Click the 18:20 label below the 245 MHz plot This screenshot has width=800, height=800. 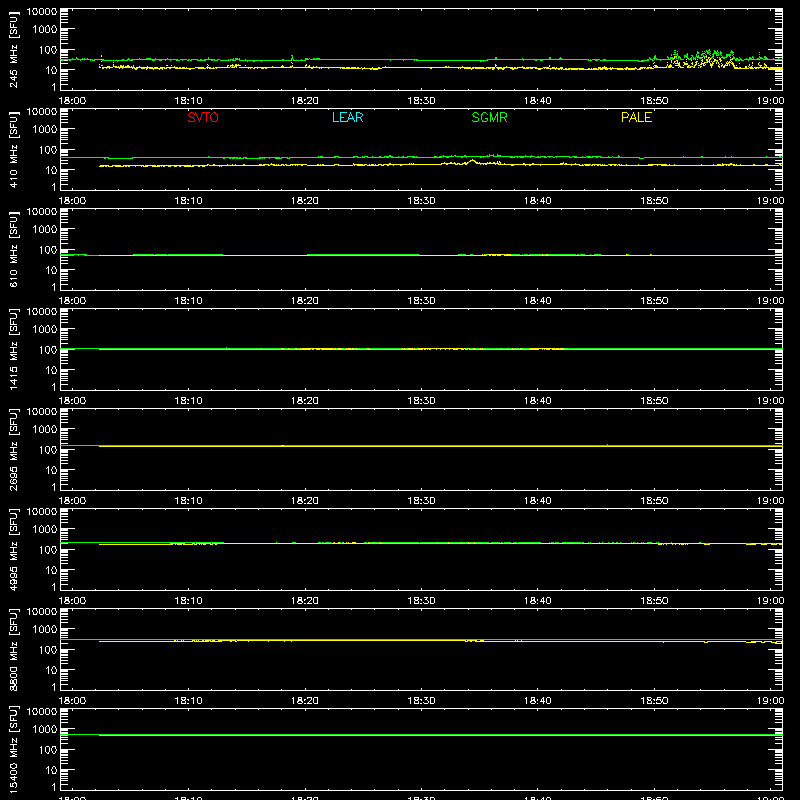point(305,101)
